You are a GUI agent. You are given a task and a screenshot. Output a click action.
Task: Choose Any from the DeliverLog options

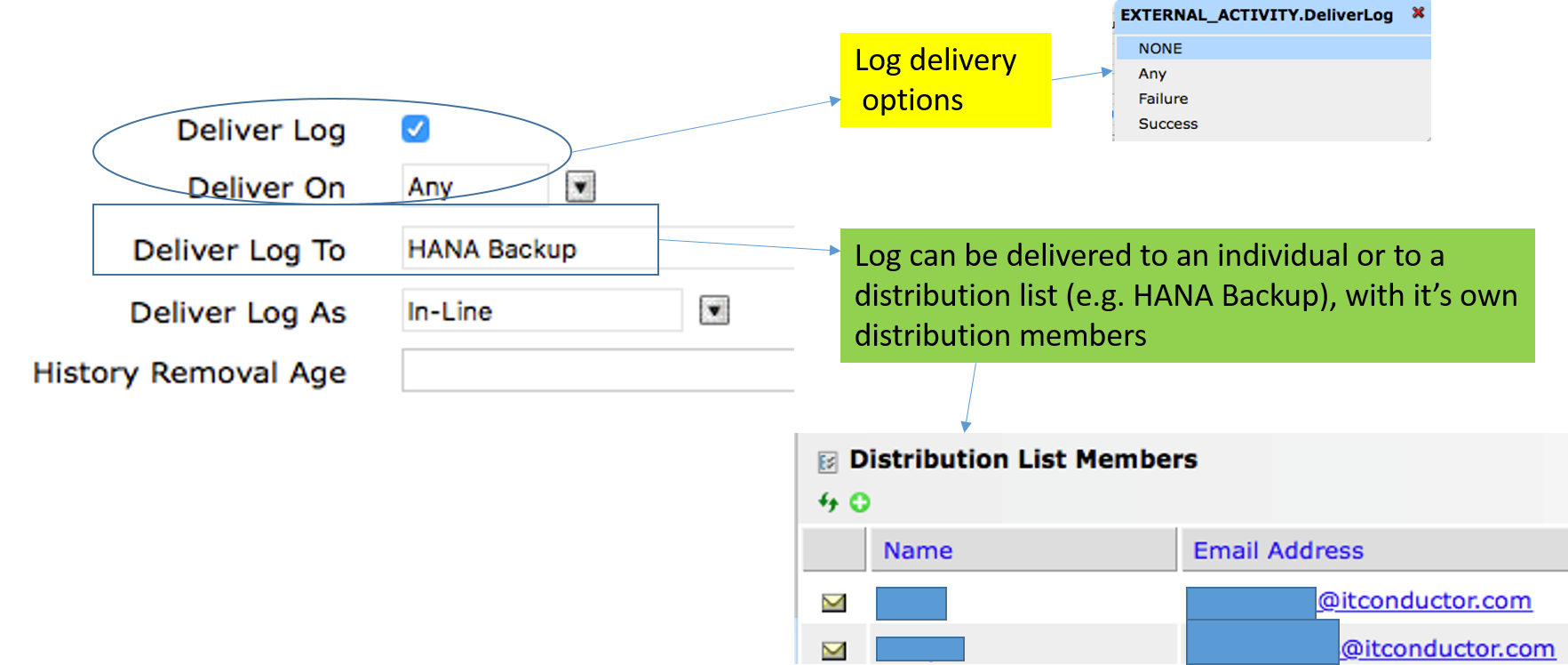(1151, 73)
